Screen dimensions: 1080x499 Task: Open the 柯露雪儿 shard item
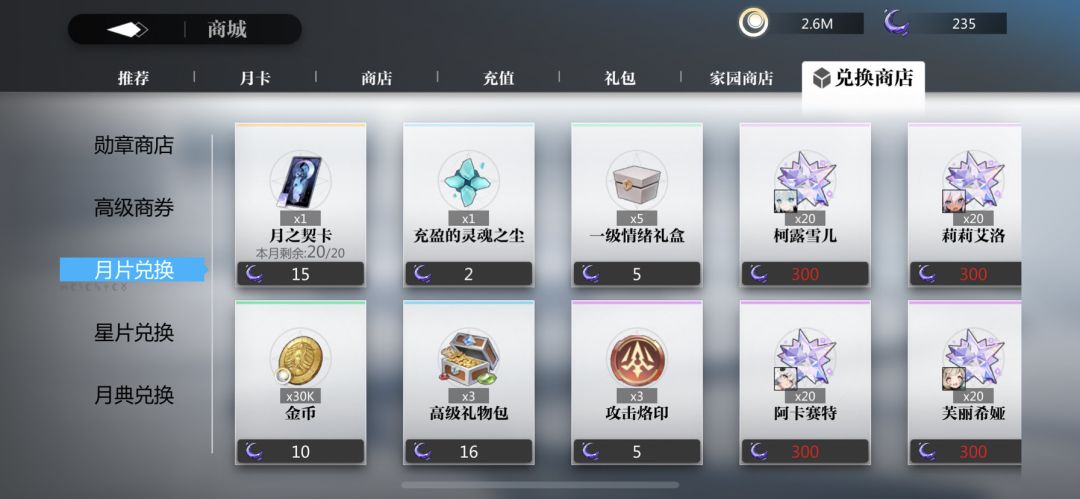[804, 204]
